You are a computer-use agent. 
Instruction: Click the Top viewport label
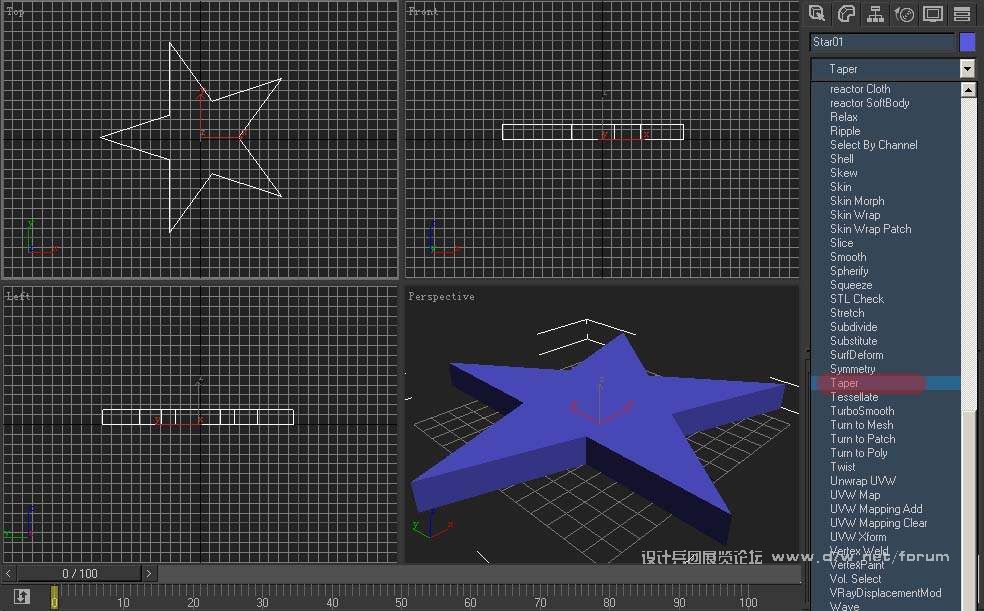coord(15,11)
